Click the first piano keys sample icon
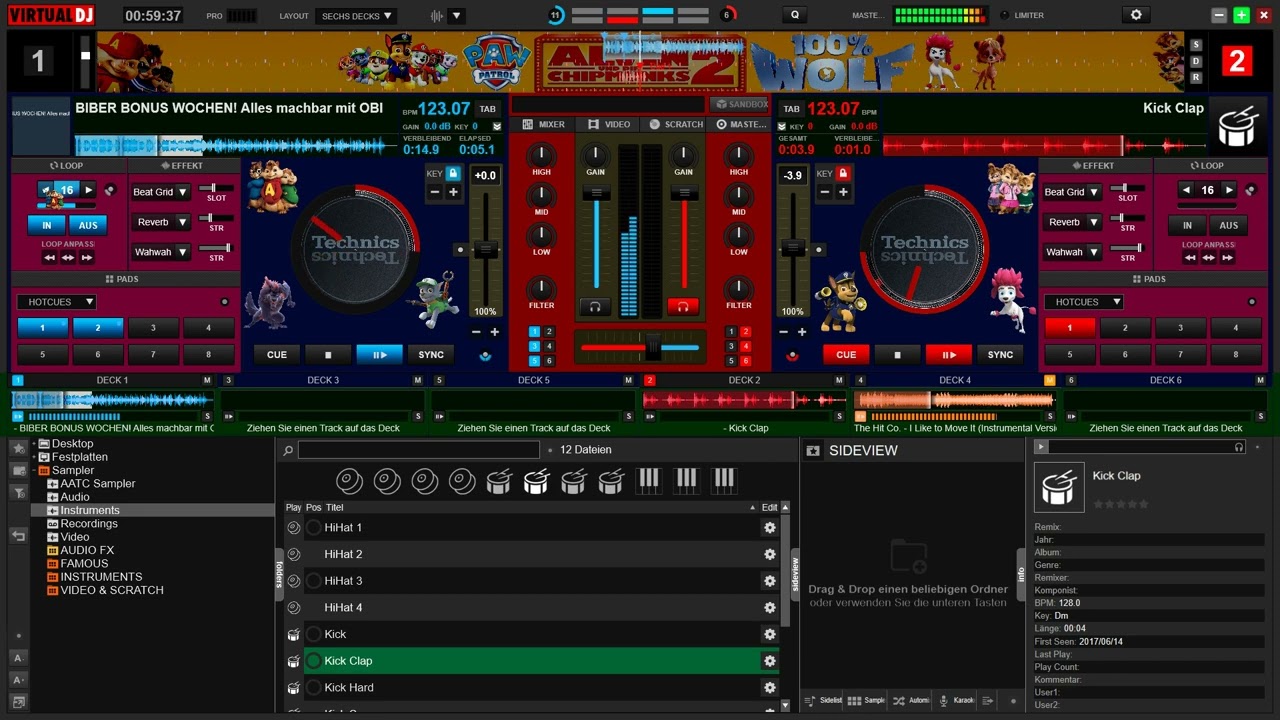Viewport: 1280px width, 720px height. point(649,481)
